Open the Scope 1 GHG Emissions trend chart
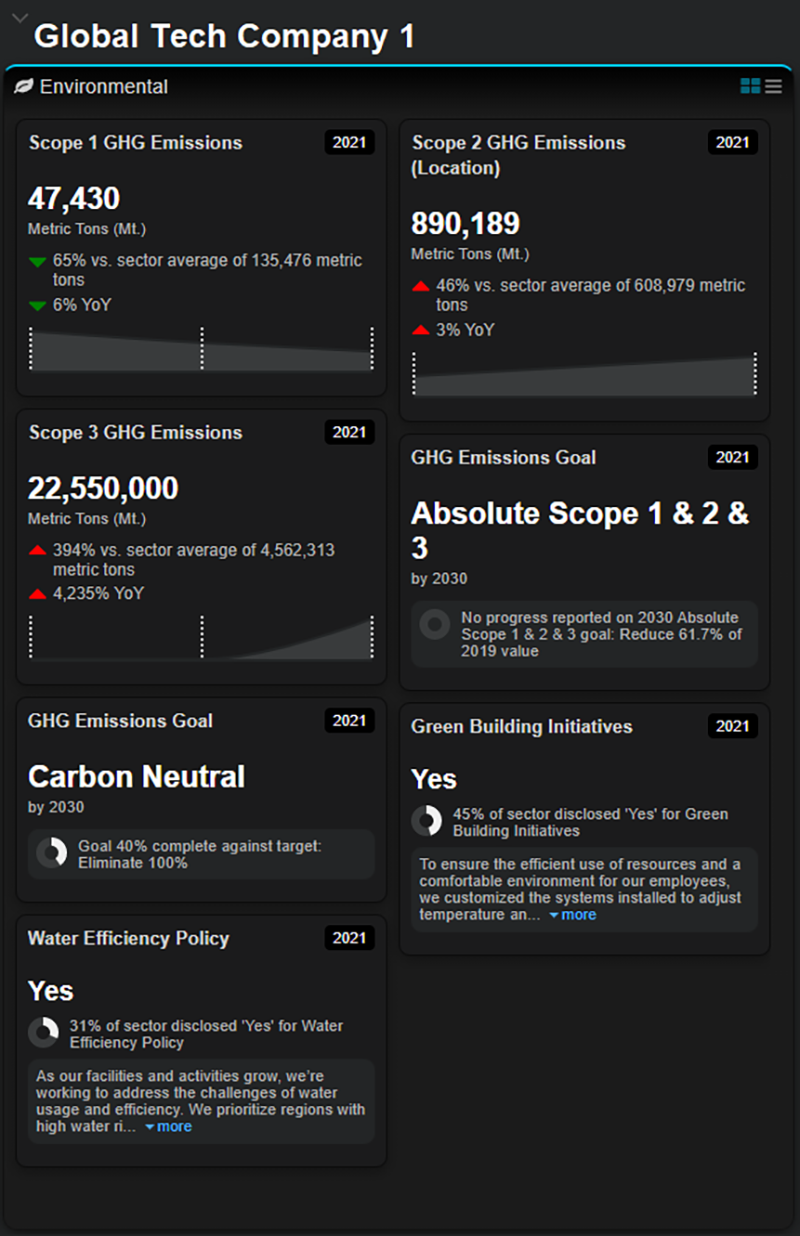Screen dimensions: 800x1236 tap(201, 349)
